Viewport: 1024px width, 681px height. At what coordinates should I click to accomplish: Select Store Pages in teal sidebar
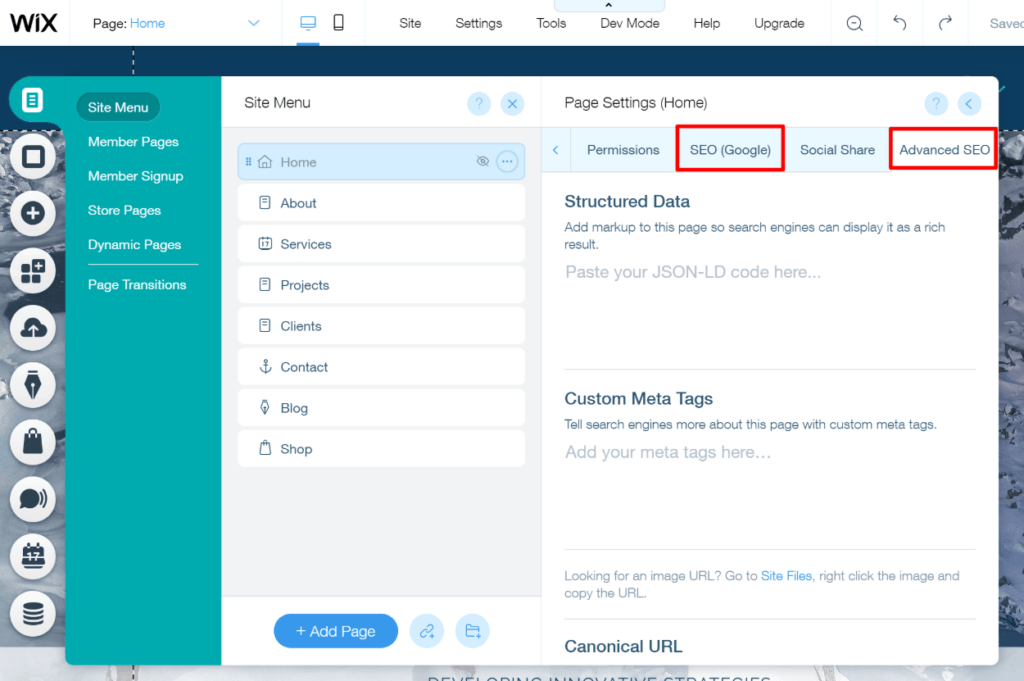point(124,210)
